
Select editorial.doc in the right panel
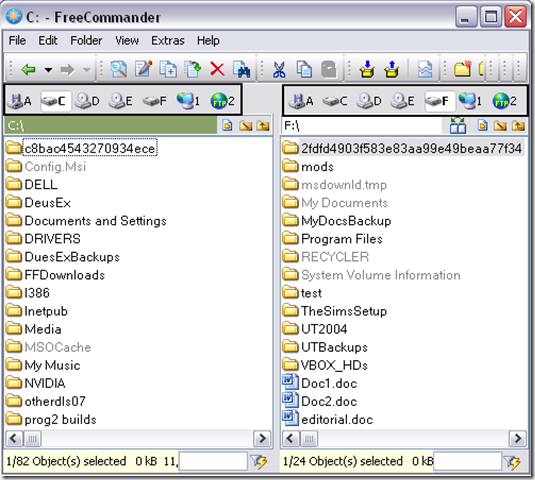(x=337, y=419)
